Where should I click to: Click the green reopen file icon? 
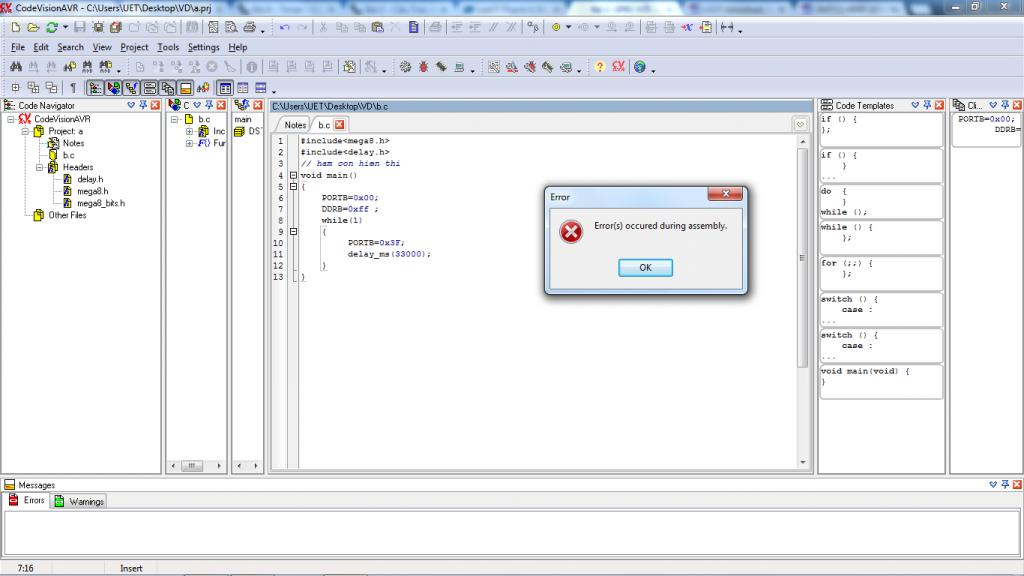(51, 27)
